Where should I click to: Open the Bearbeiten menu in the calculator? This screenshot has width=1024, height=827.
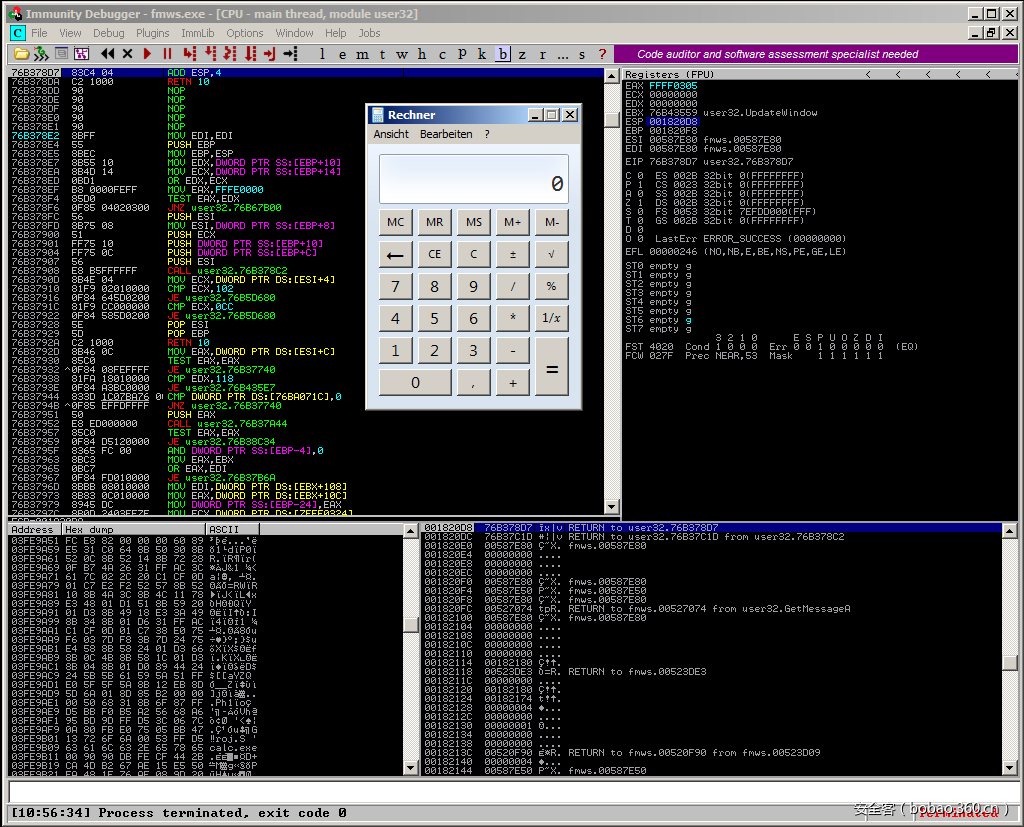(x=446, y=134)
